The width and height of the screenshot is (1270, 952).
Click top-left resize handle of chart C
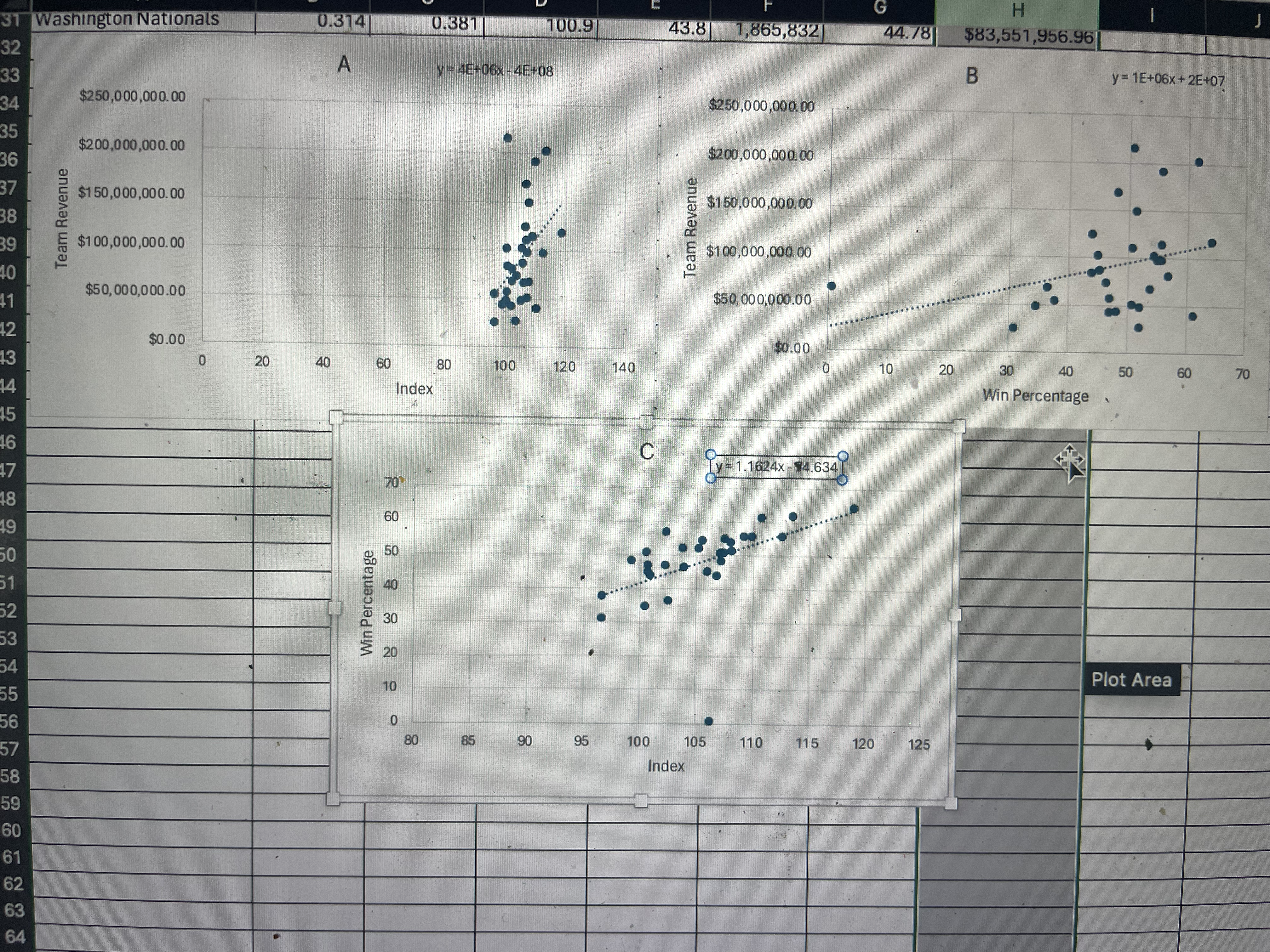coord(336,417)
